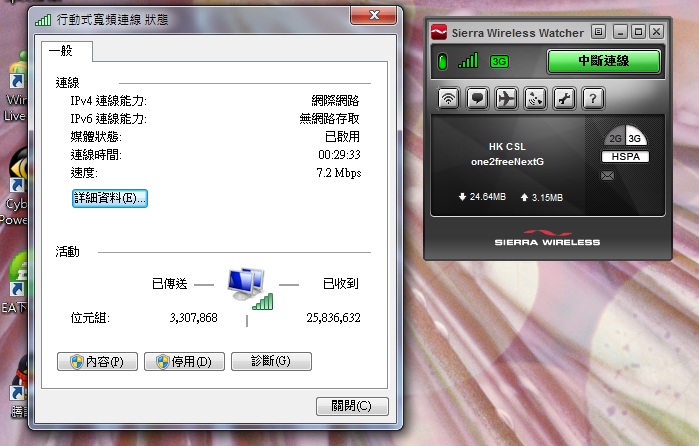Click the Sierra Wireless Watcher title logo icon
The image size is (699, 446).
coord(439,32)
